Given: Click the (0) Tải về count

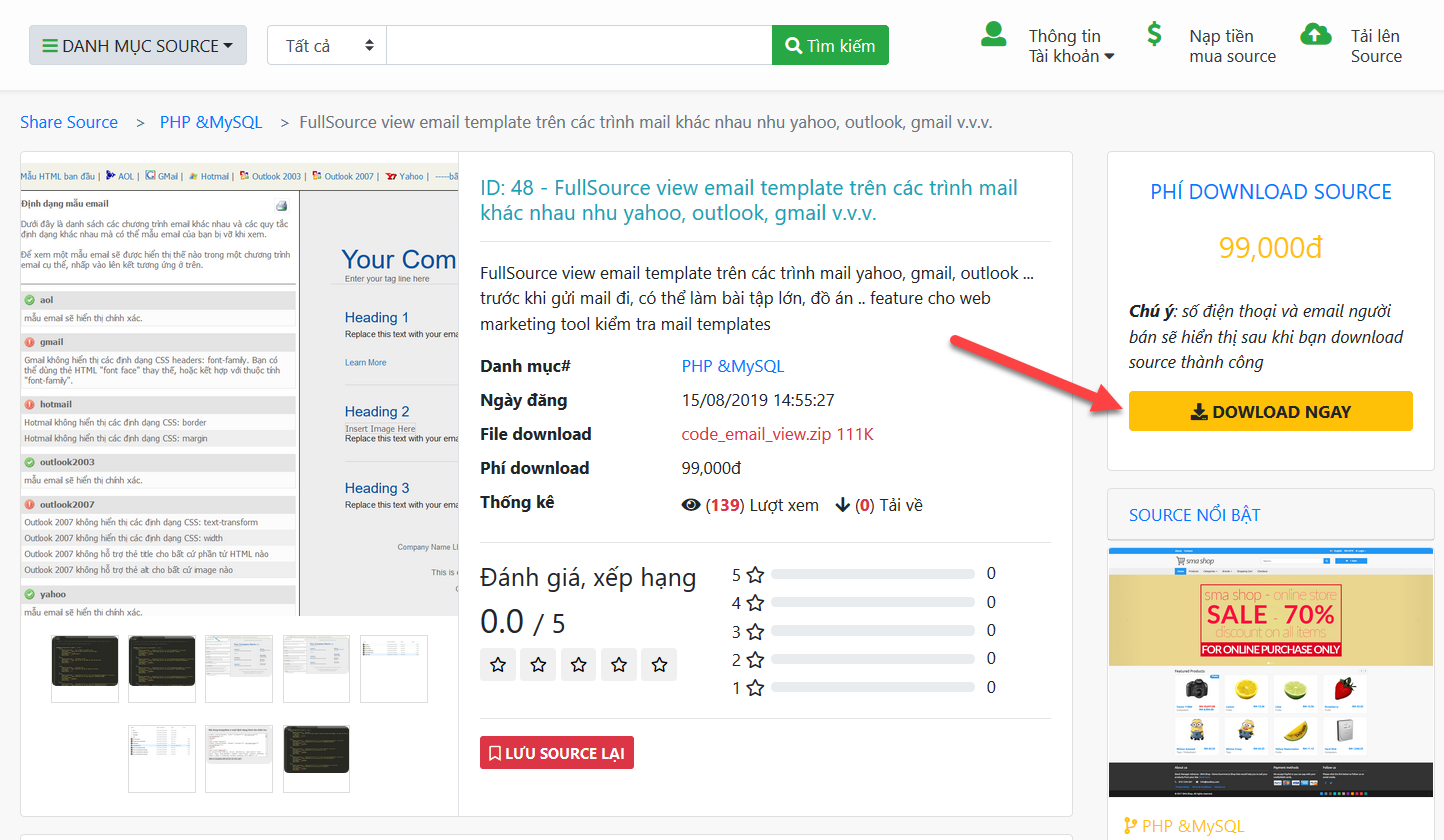Looking at the screenshot, I should point(889,505).
